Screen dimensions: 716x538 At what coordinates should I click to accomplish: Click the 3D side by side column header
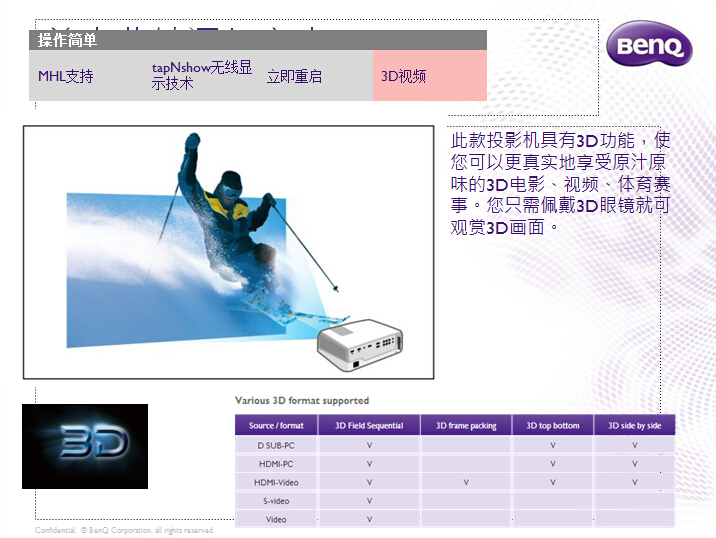pyautogui.click(x=634, y=426)
